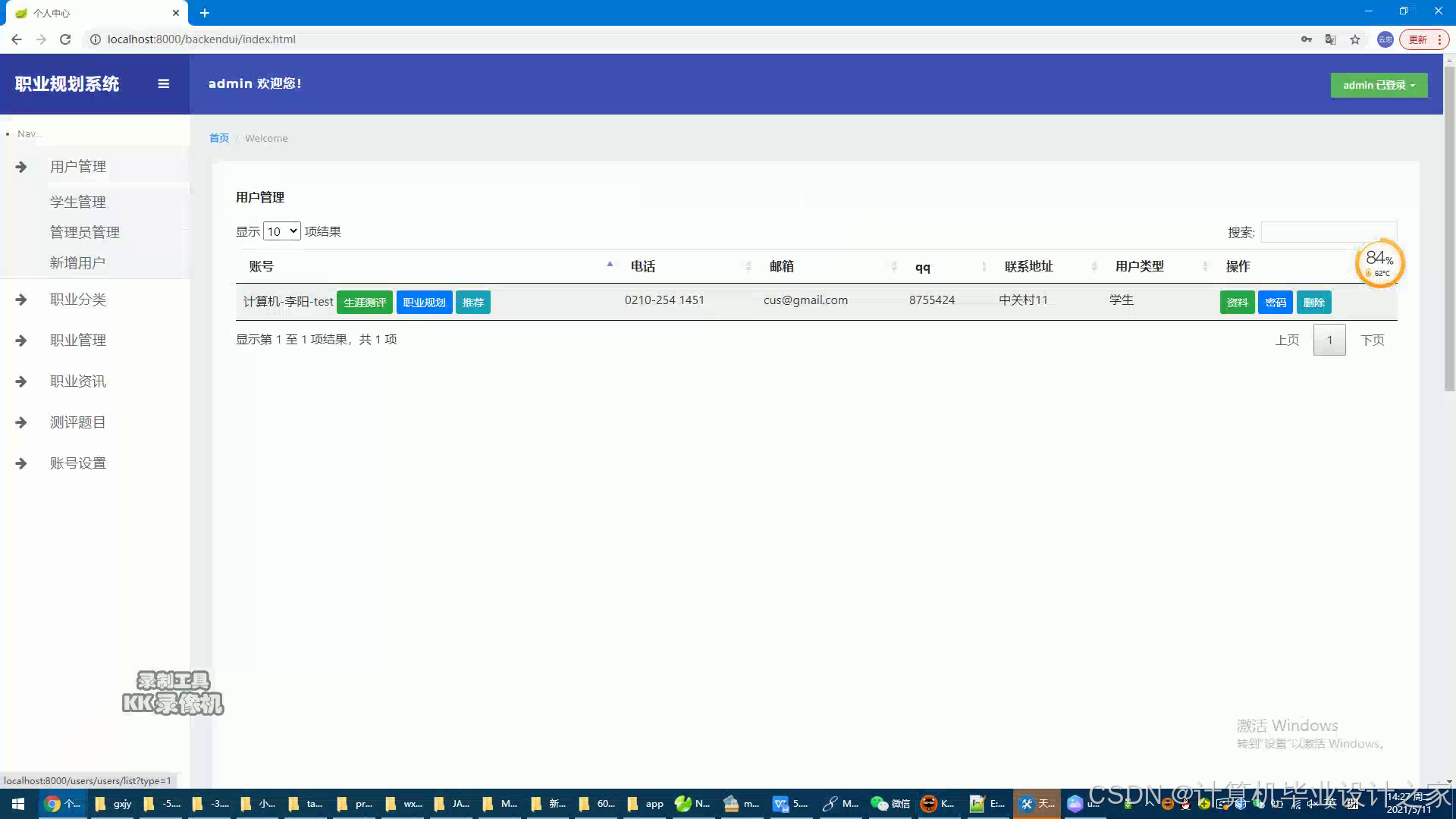The height and width of the screenshot is (819, 1456).
Task: Select 学生管理 in the sidebar
Action: [x=78, y=202]
